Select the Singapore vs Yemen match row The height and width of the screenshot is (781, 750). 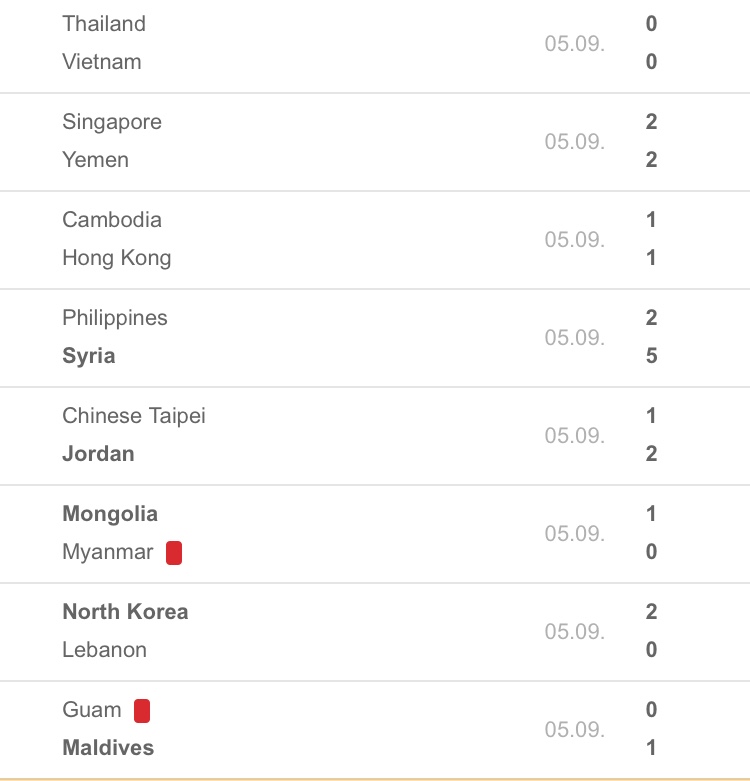pyautogui.click(x=375, y=141)
